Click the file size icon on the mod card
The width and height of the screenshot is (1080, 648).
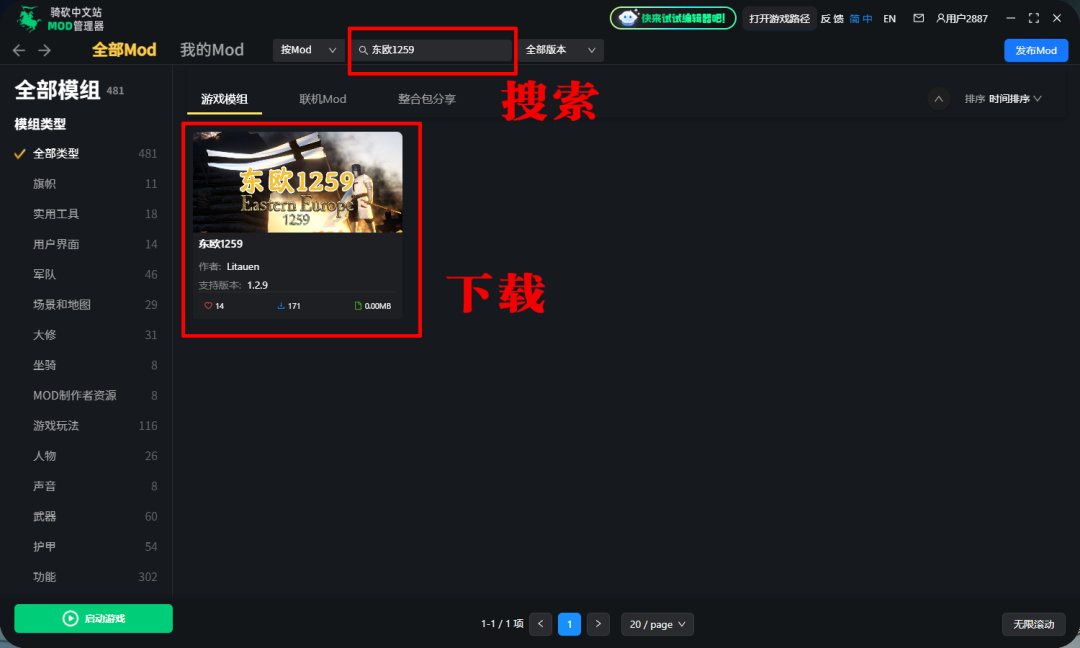tap(357, 306)
